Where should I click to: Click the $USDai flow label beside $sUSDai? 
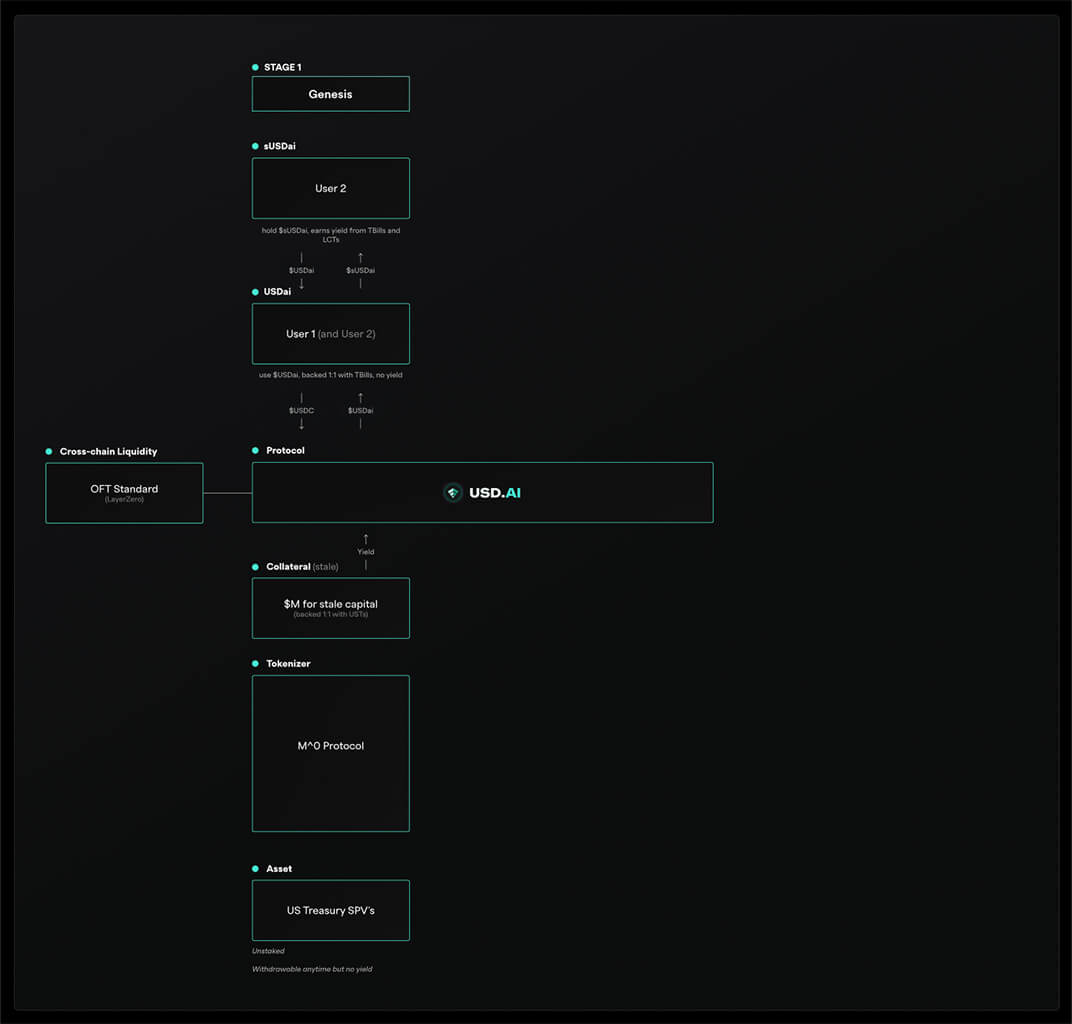pyautogui.click(x=302, y=270)
